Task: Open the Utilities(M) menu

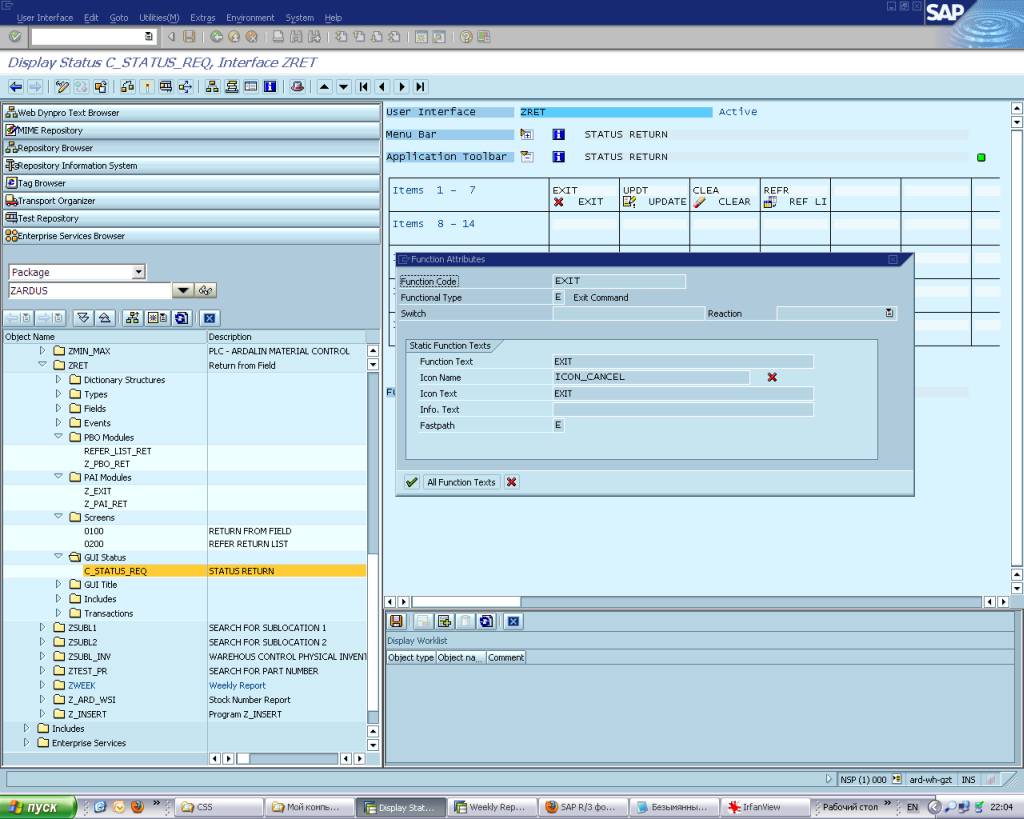Action: click(159, 18)
